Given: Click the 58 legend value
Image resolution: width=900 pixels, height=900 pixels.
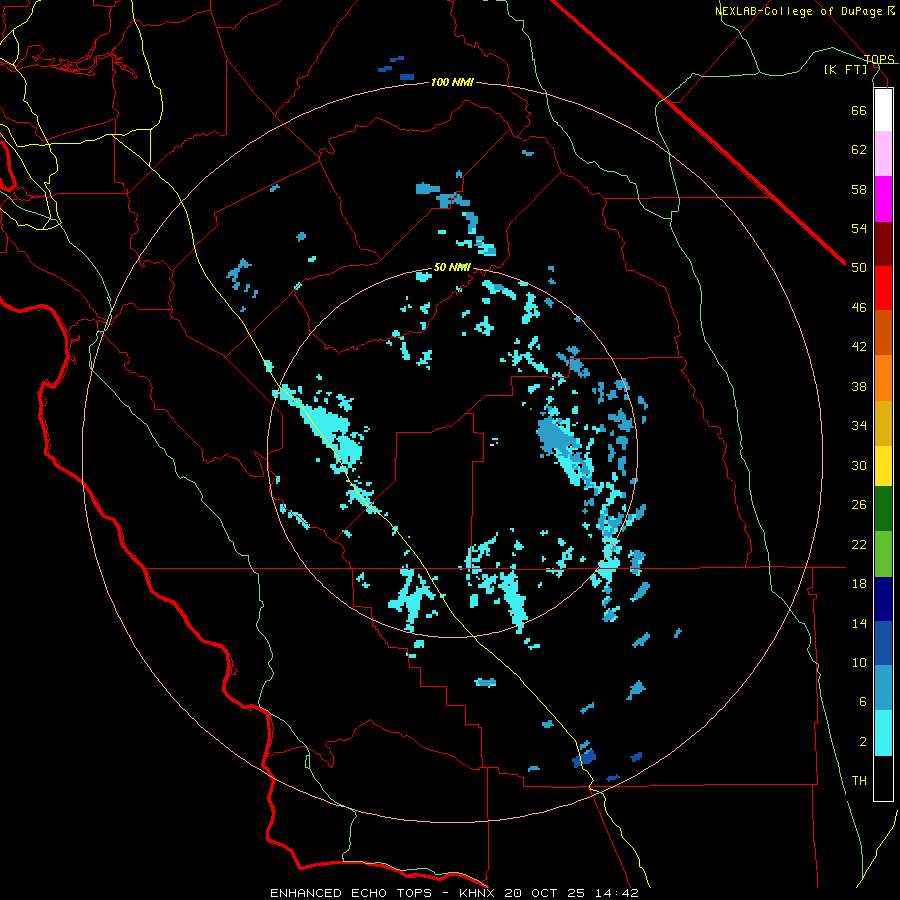Looking at the screenshot, I should point(859,189).
